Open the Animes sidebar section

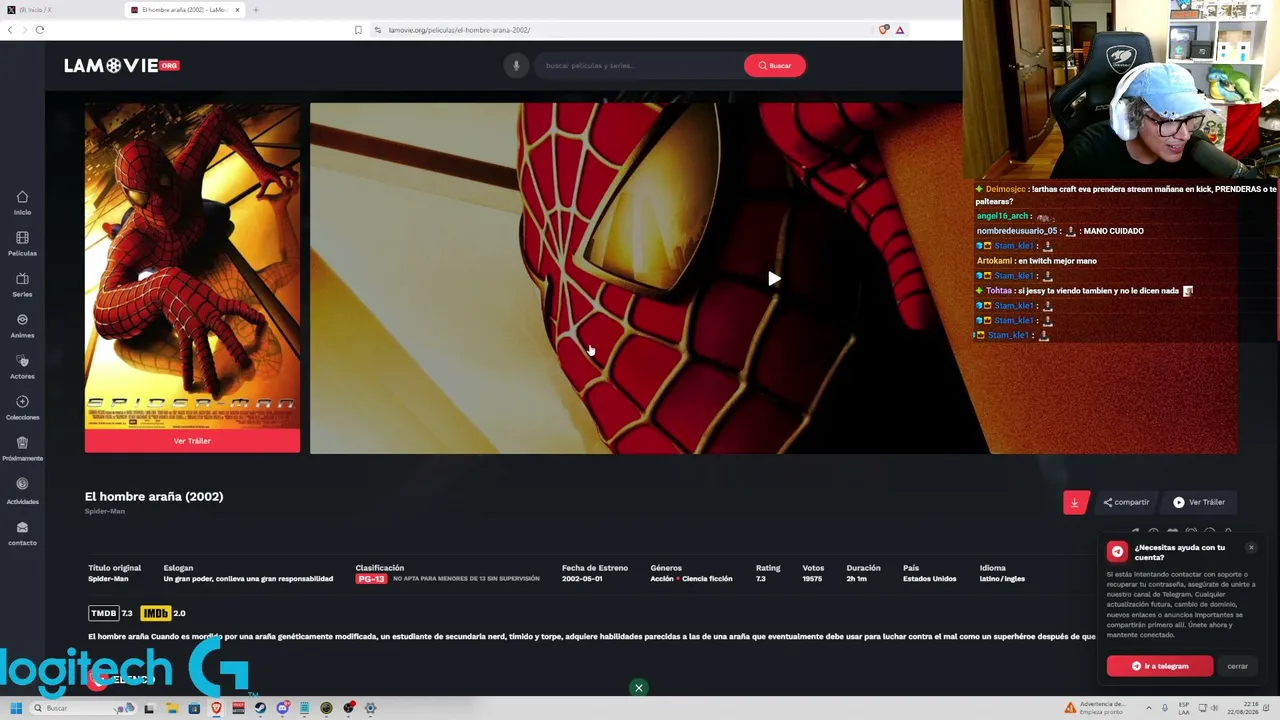(x=22, y=325)
